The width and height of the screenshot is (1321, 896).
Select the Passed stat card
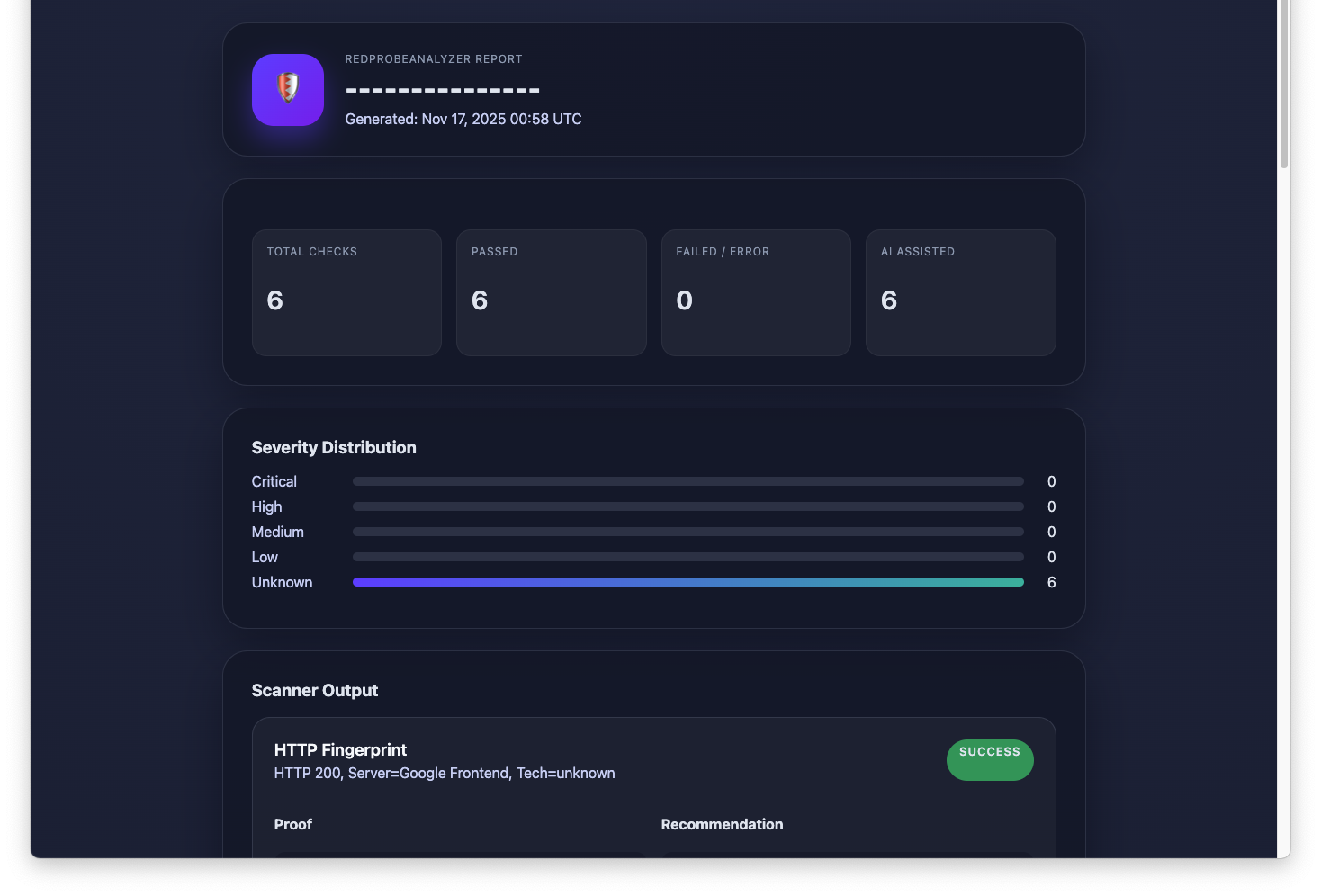pos(551,292)
